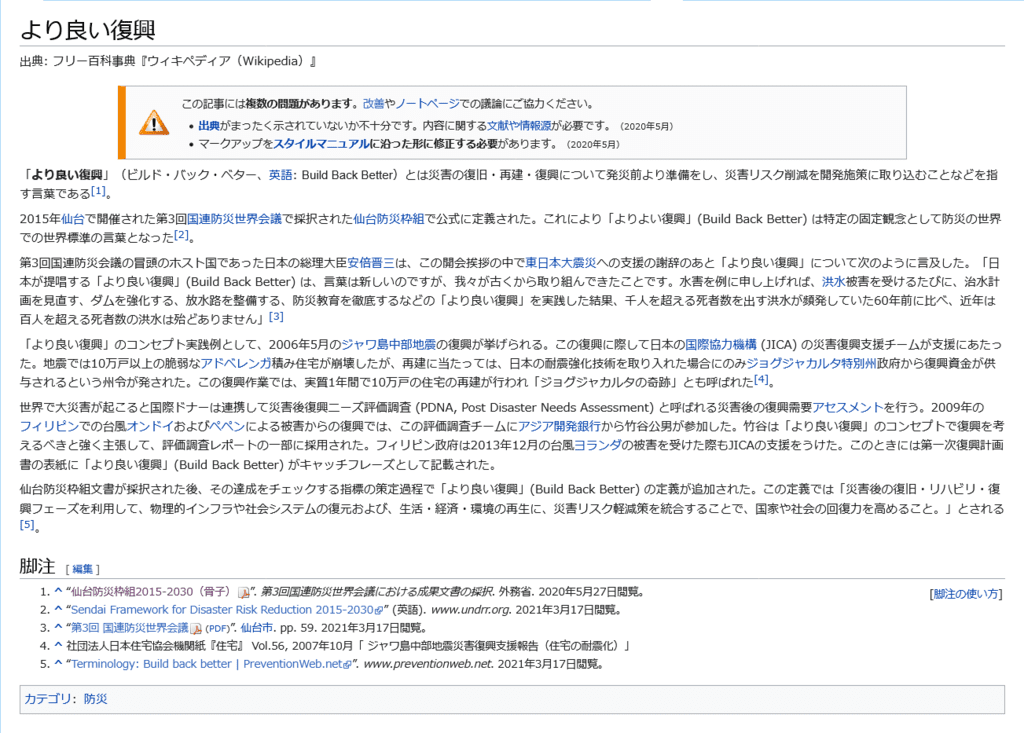This screenshot has height=733, width=1024.
Task: Open the 仙台防災枠組 link in paragraph
Action: point(389,220)
